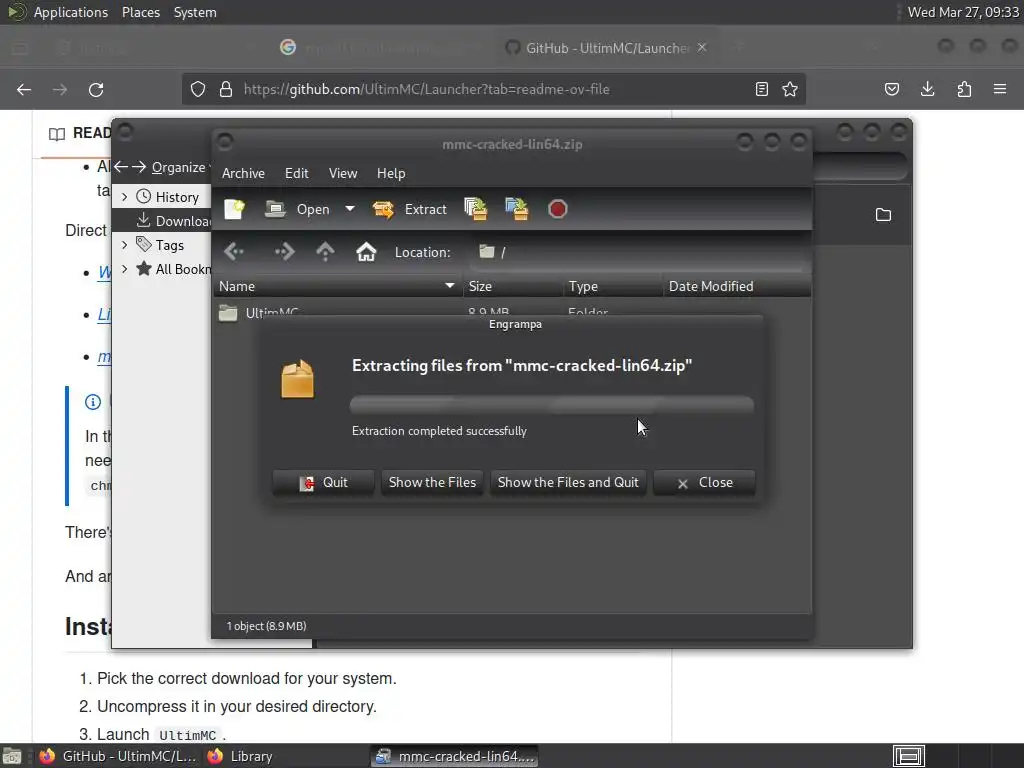This screenshot has height=768, width=1024.
Task: Bookmark this page with the star icon
Action: [790, 89]
